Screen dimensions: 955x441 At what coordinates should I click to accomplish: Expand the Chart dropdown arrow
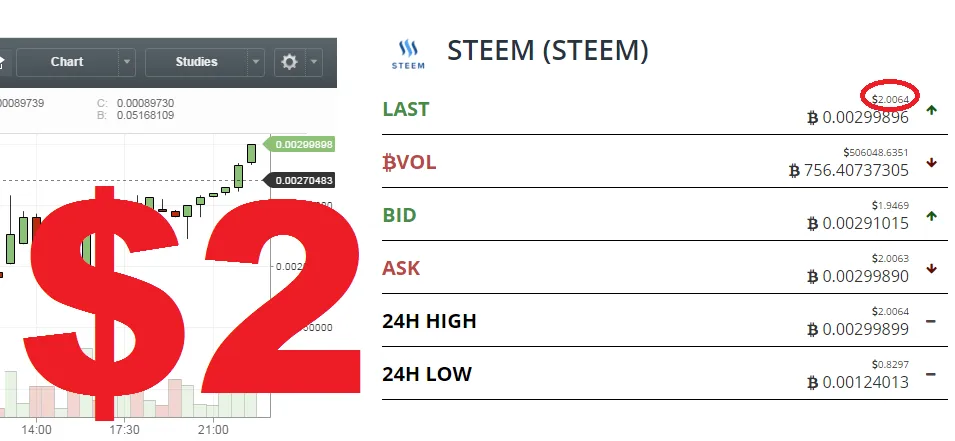pos(127,62)
